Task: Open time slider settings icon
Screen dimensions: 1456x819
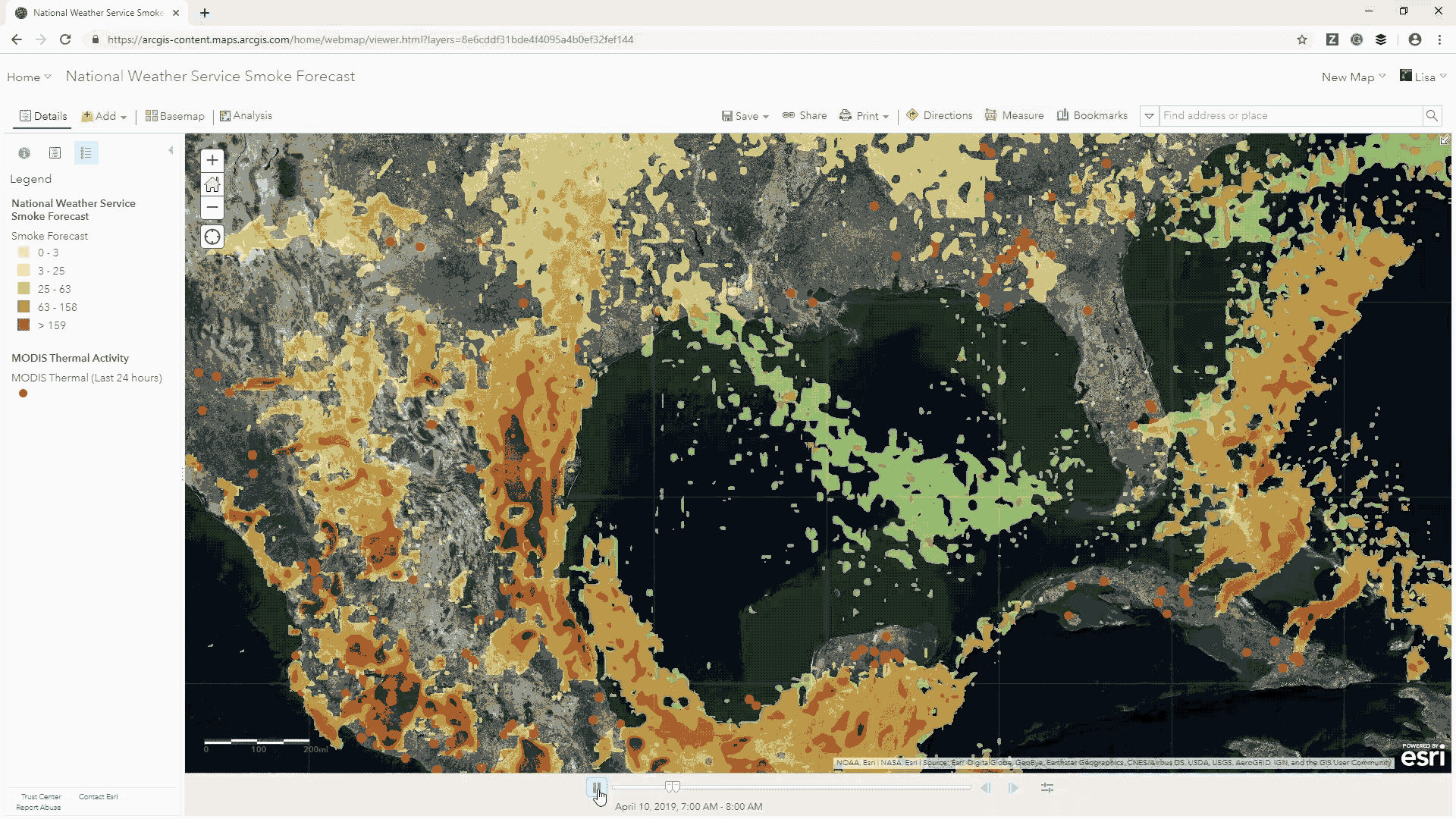Action: (1047, 789)
